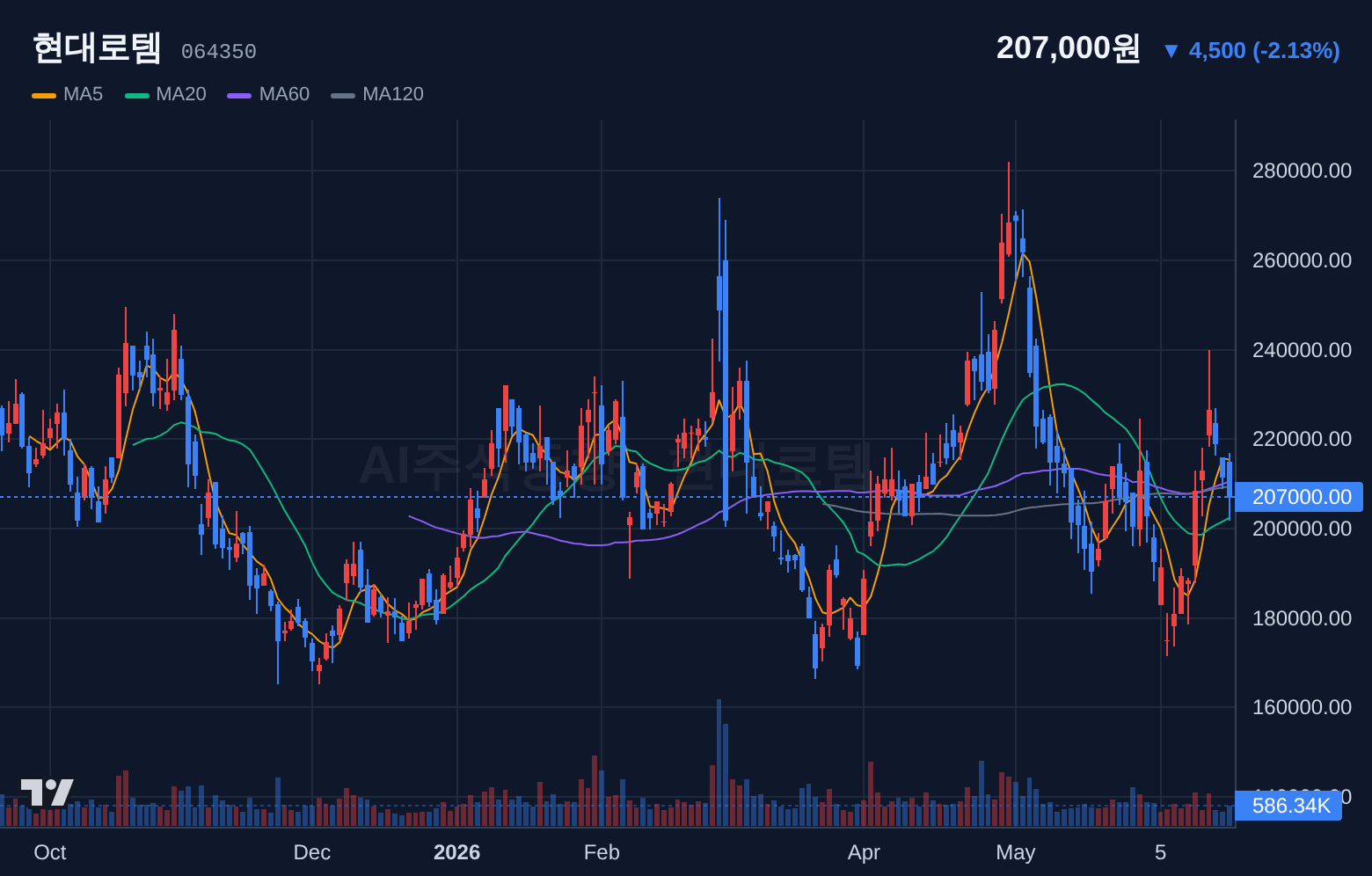The image size is (1372, 876).
Task: Click the 200000.00 price axis label
Action: (1302, 529)
